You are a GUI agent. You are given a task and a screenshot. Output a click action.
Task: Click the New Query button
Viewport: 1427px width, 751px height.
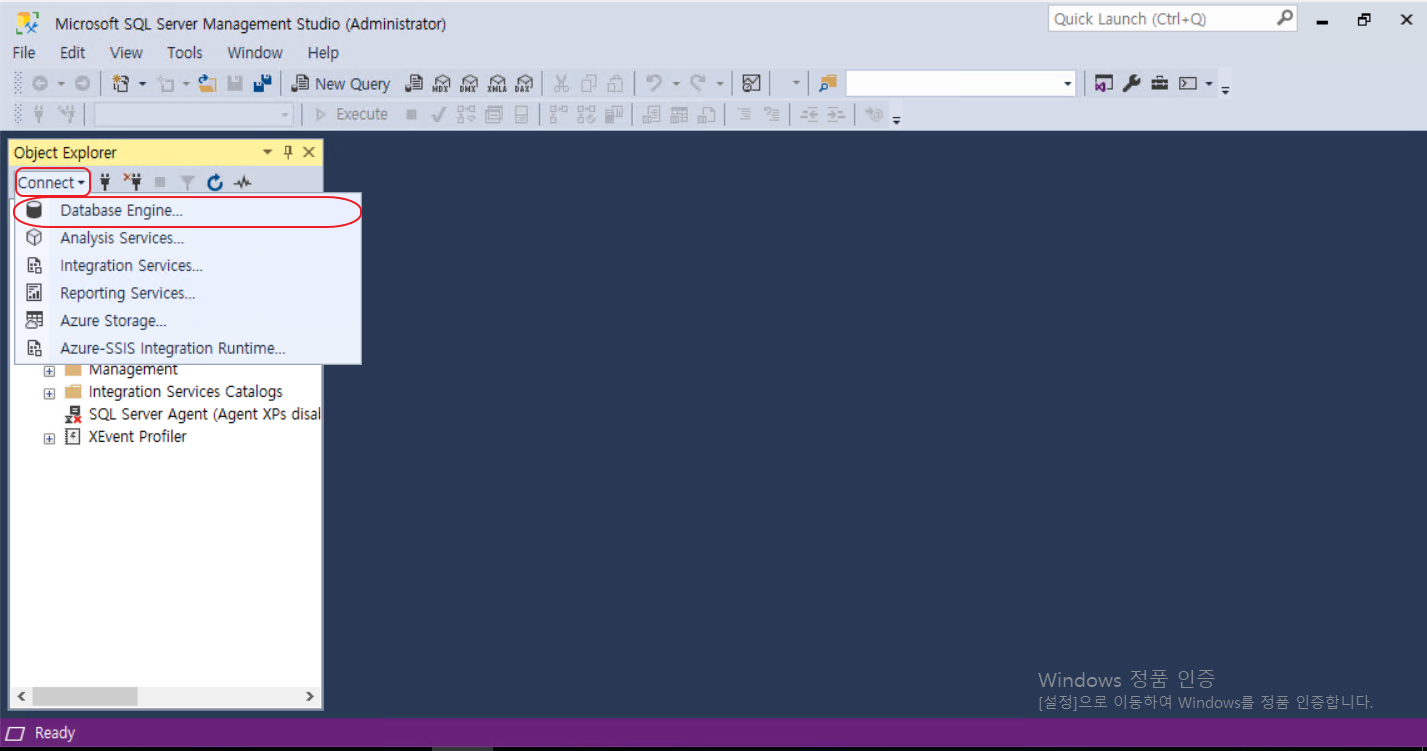tap(341, 84)
